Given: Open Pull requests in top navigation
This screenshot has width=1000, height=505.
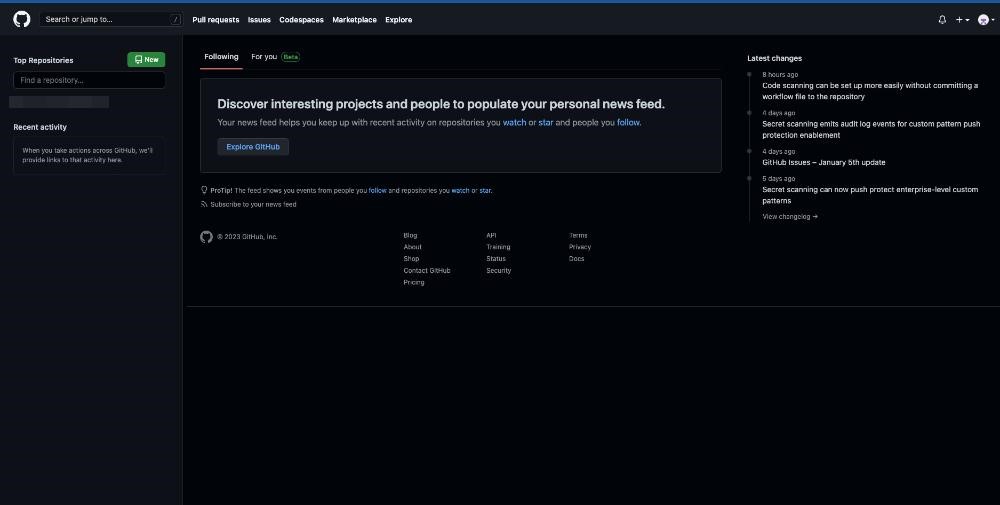Looking at the screenshot, I should [x=216, y=20].
